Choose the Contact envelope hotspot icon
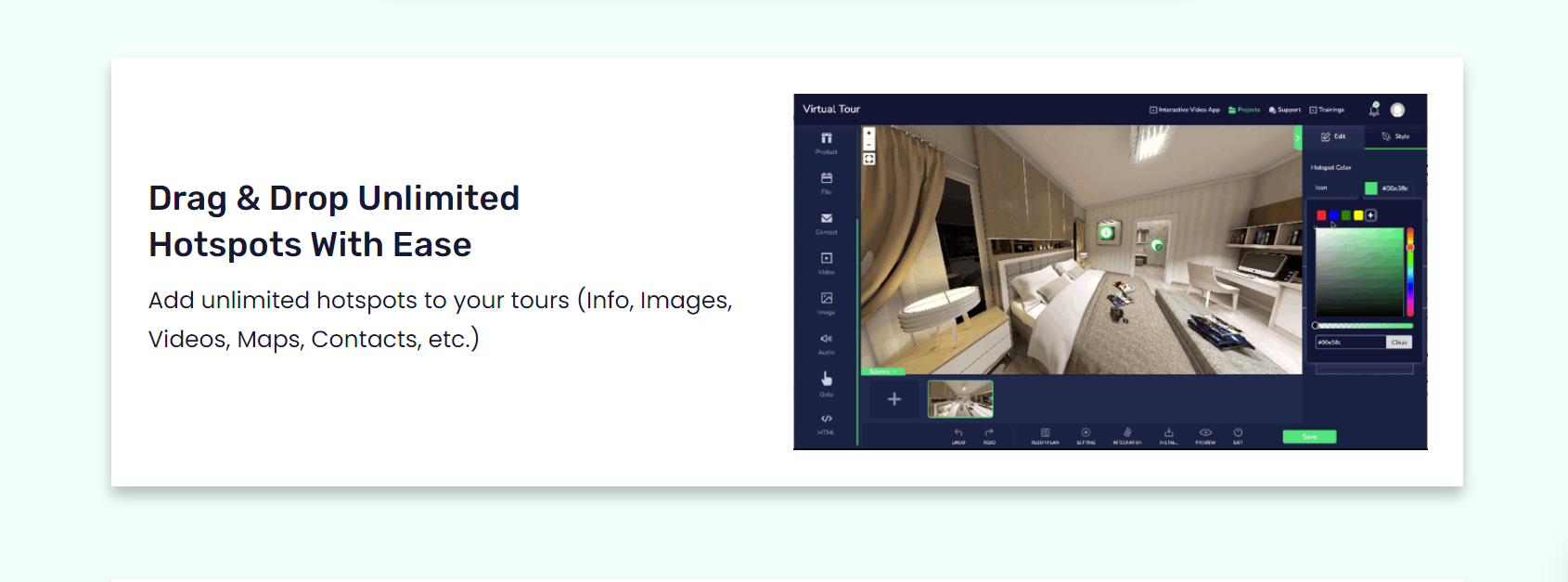The image size is (1568, 582). click(x=826, y=219)
